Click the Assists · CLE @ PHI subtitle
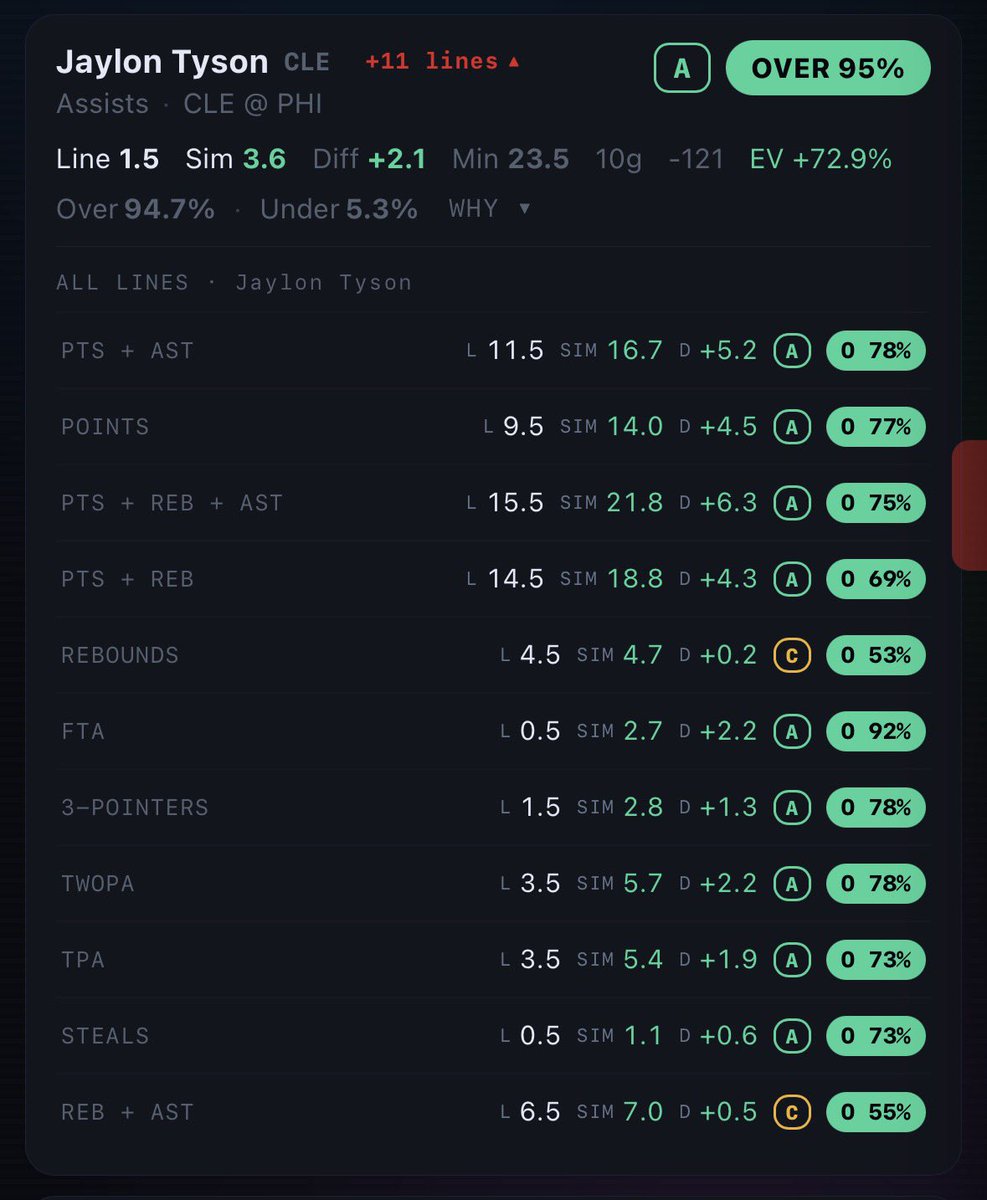The height and width of the screenshot is (1200, 987). [x=189, y=104]
